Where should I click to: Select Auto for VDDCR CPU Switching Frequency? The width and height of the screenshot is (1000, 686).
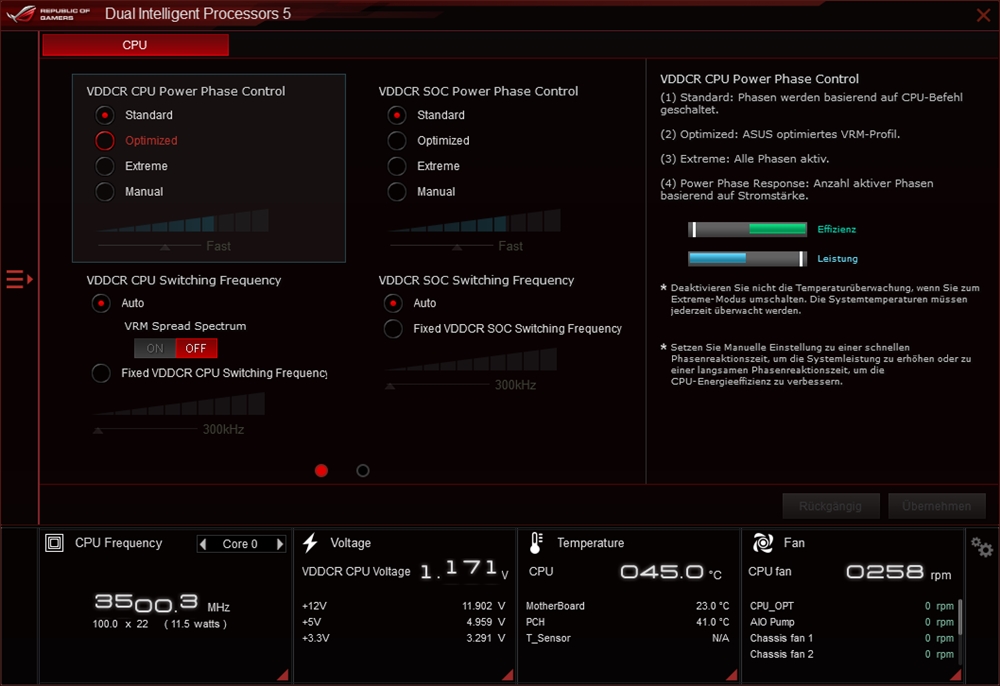tap(101, 303)
